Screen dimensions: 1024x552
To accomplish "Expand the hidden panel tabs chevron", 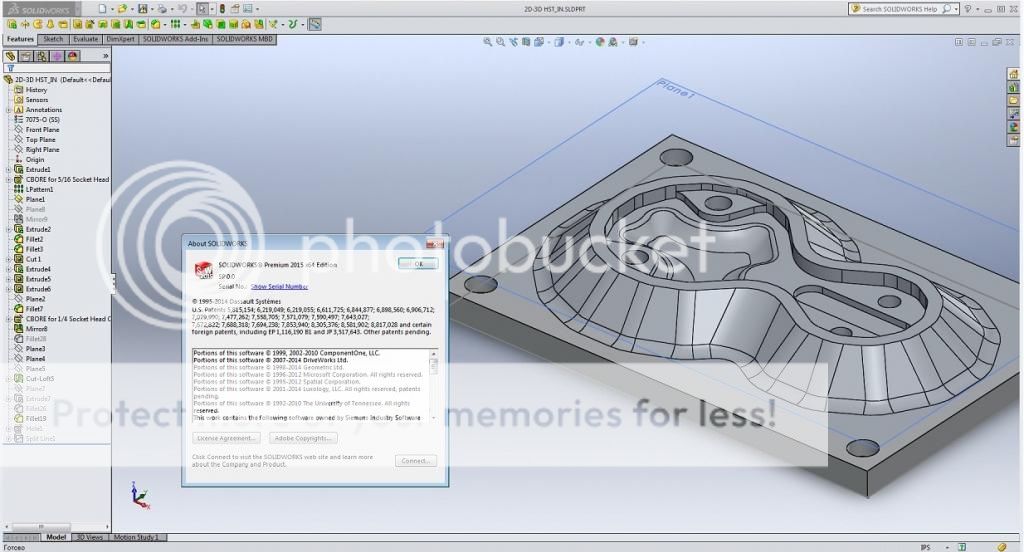I will 105,56.
